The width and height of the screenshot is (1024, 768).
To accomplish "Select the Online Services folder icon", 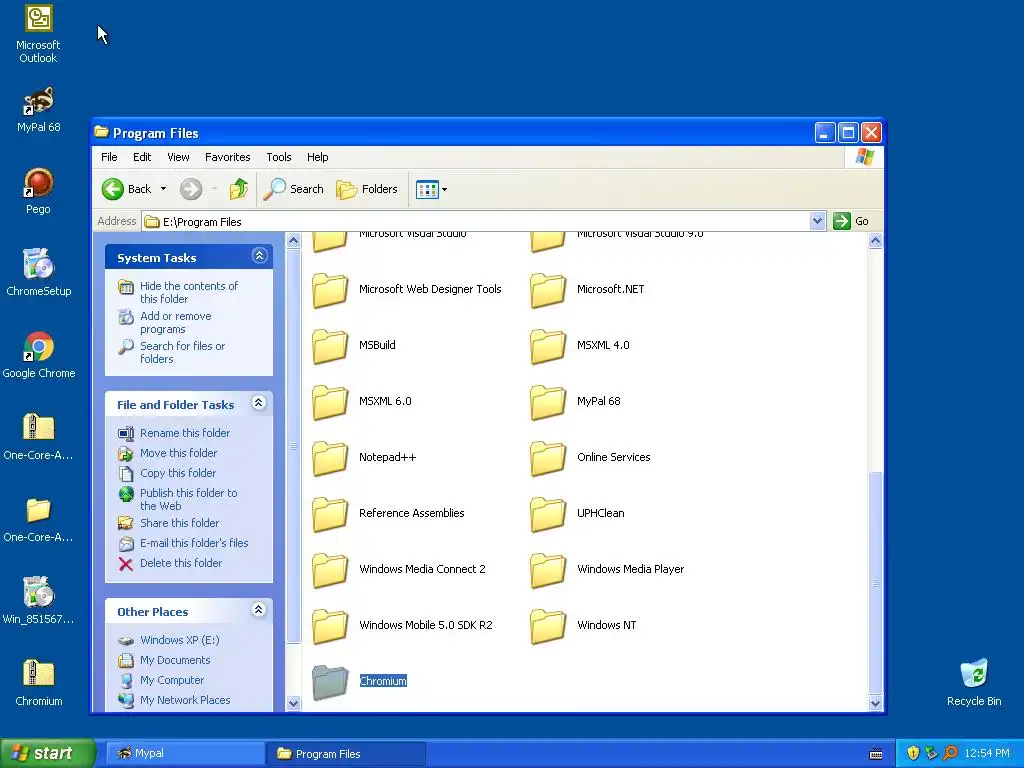I will pos(548,458).
